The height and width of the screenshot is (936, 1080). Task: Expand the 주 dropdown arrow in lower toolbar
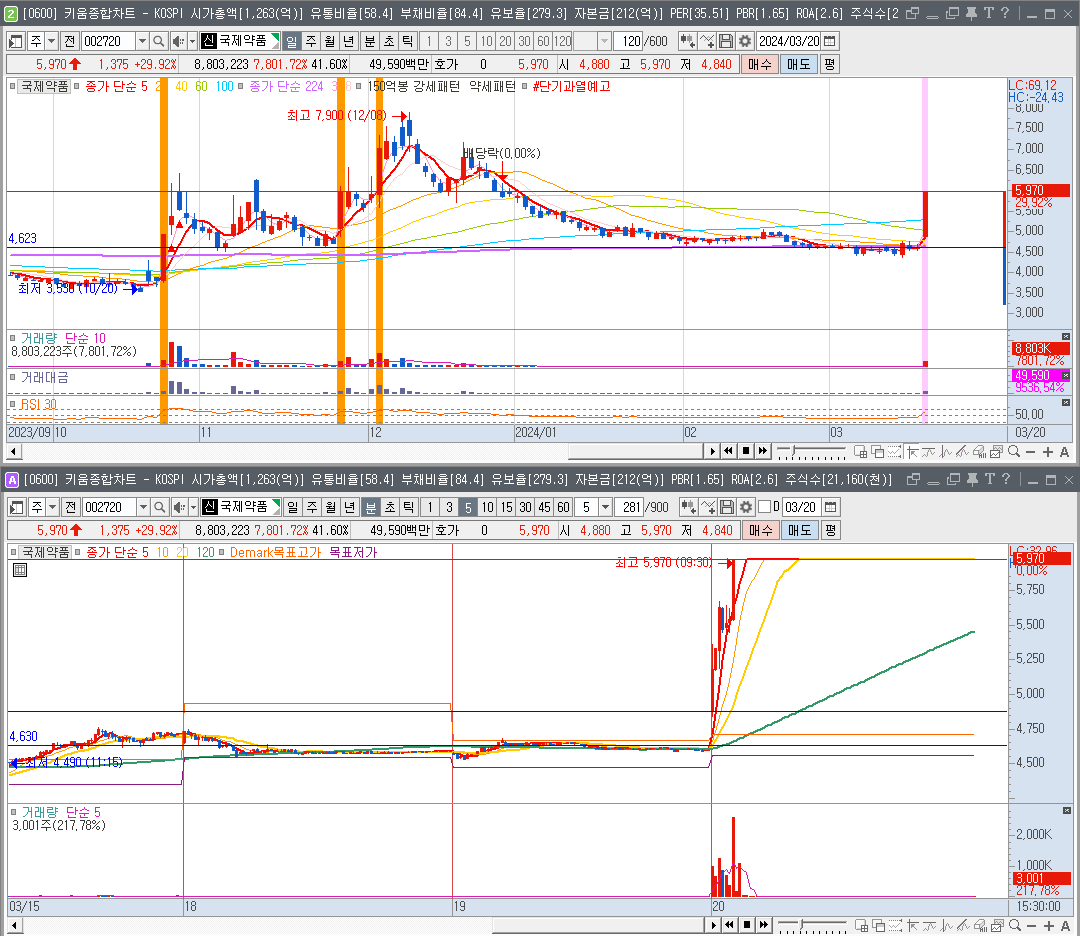point(52,508)
